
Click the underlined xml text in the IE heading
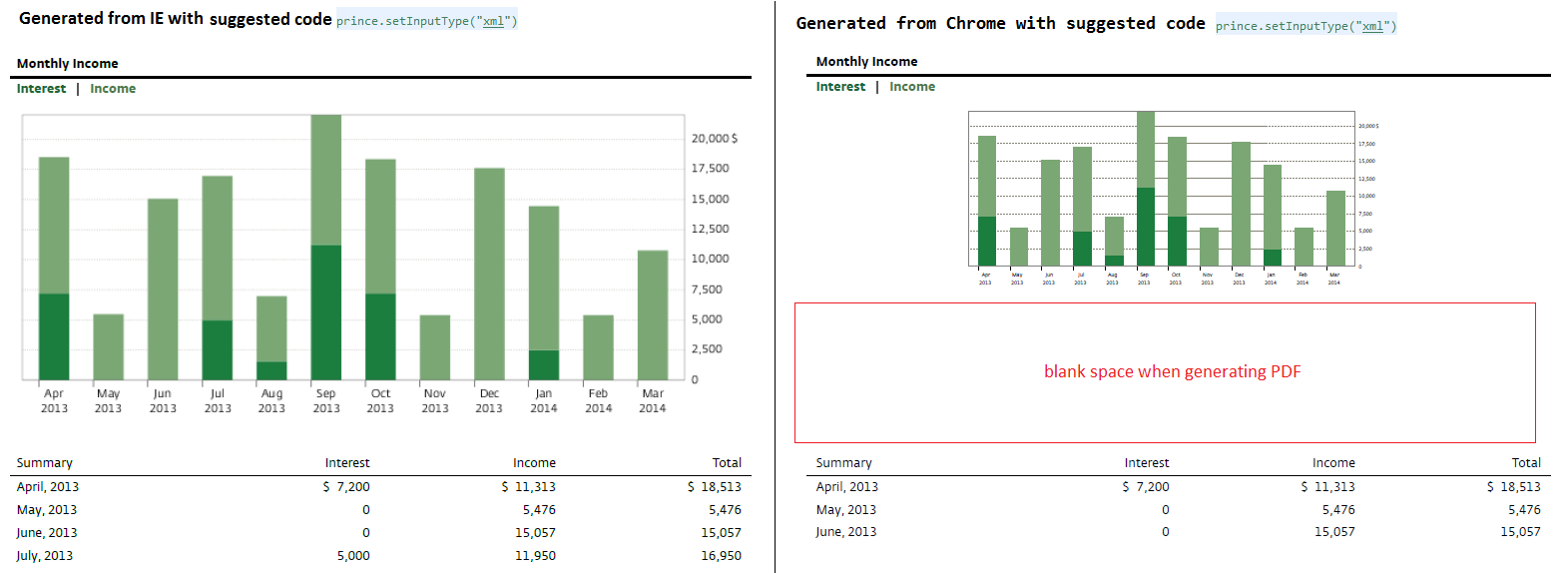click(x=493, y=21)
